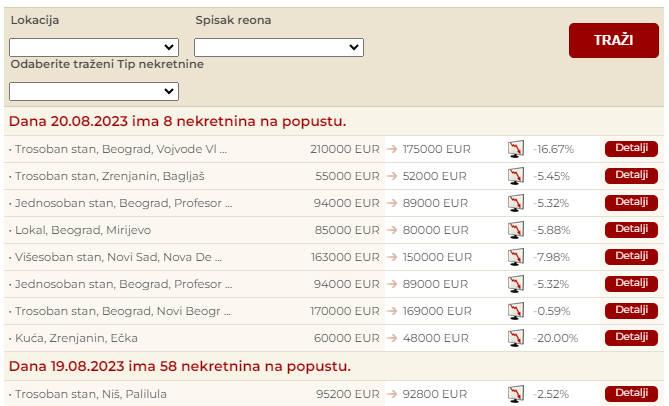Open the Lokacija dropdown
The width and height of the screenshot is (669, 406).
(x=94, y=47)
